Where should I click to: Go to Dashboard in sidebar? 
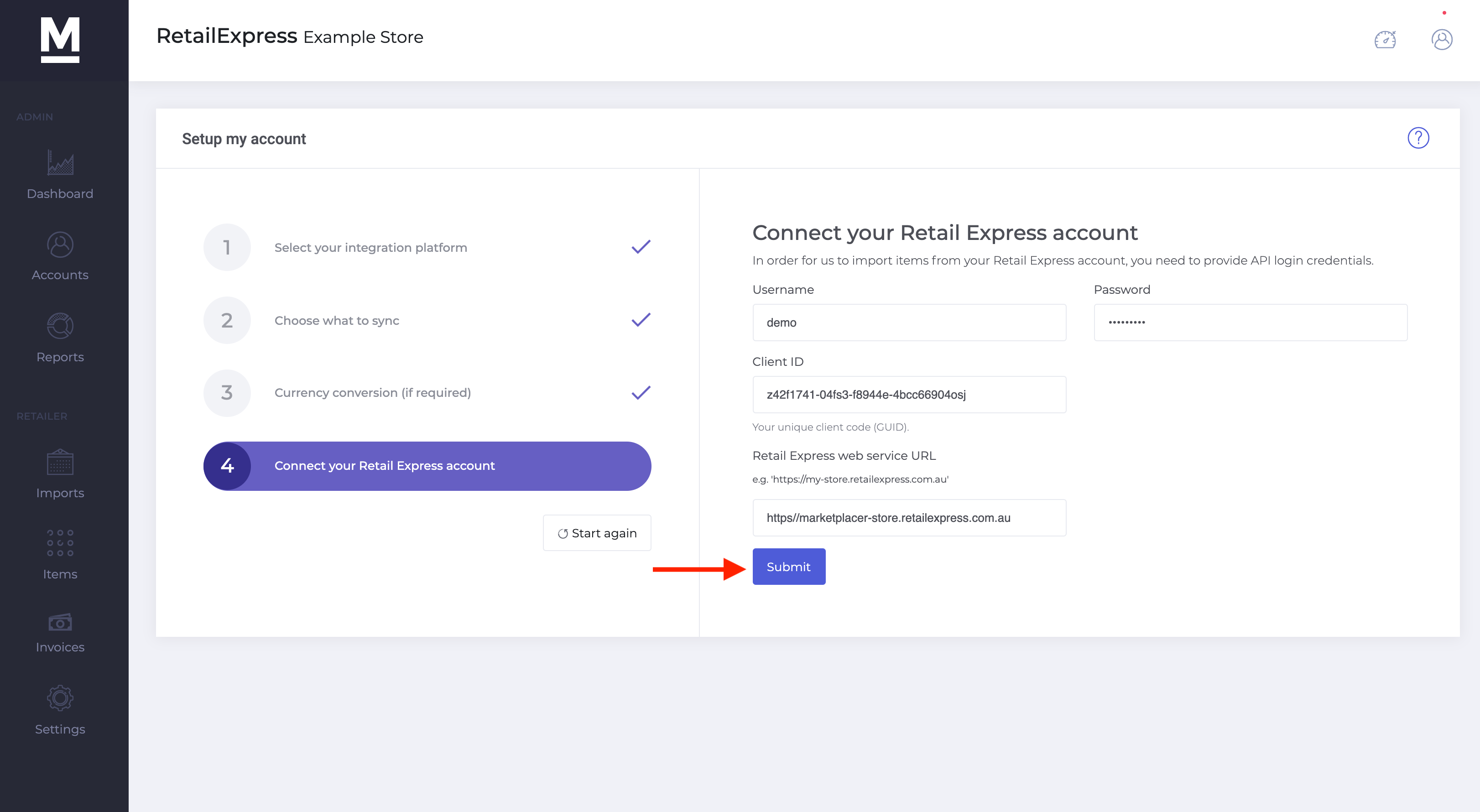[x=60, y=194]
